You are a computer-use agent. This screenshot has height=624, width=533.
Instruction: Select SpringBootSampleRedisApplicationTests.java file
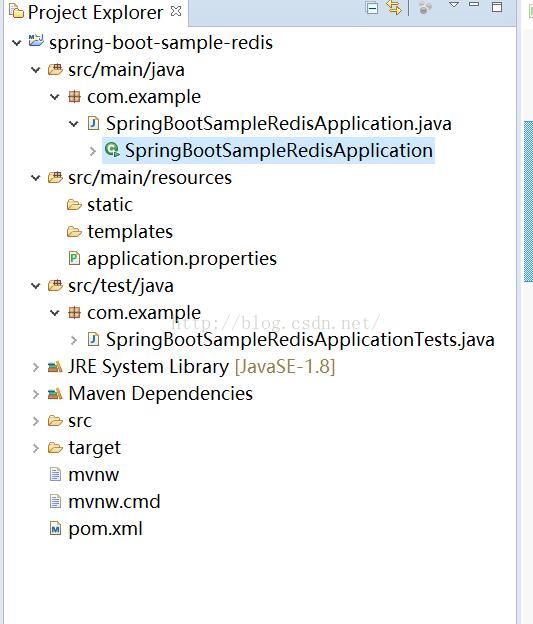(300, 340)
